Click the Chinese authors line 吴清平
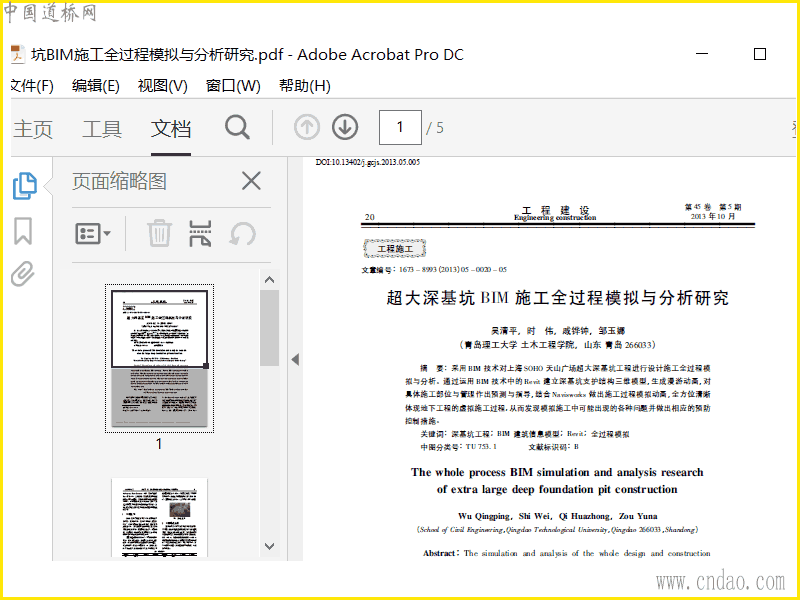 coord(557,331)
